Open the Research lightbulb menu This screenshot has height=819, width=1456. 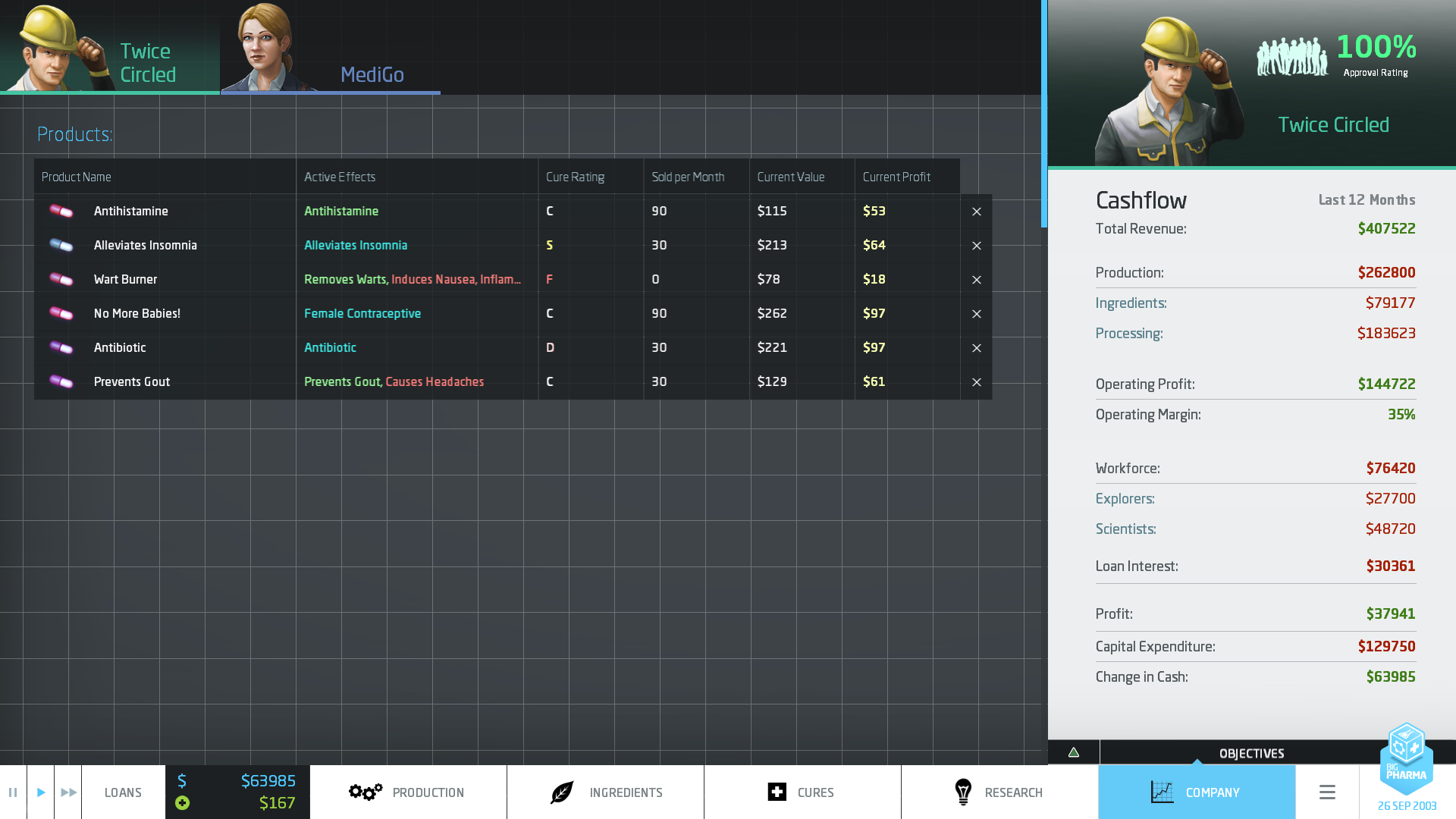pyautogui.click(x=999, y=792)
